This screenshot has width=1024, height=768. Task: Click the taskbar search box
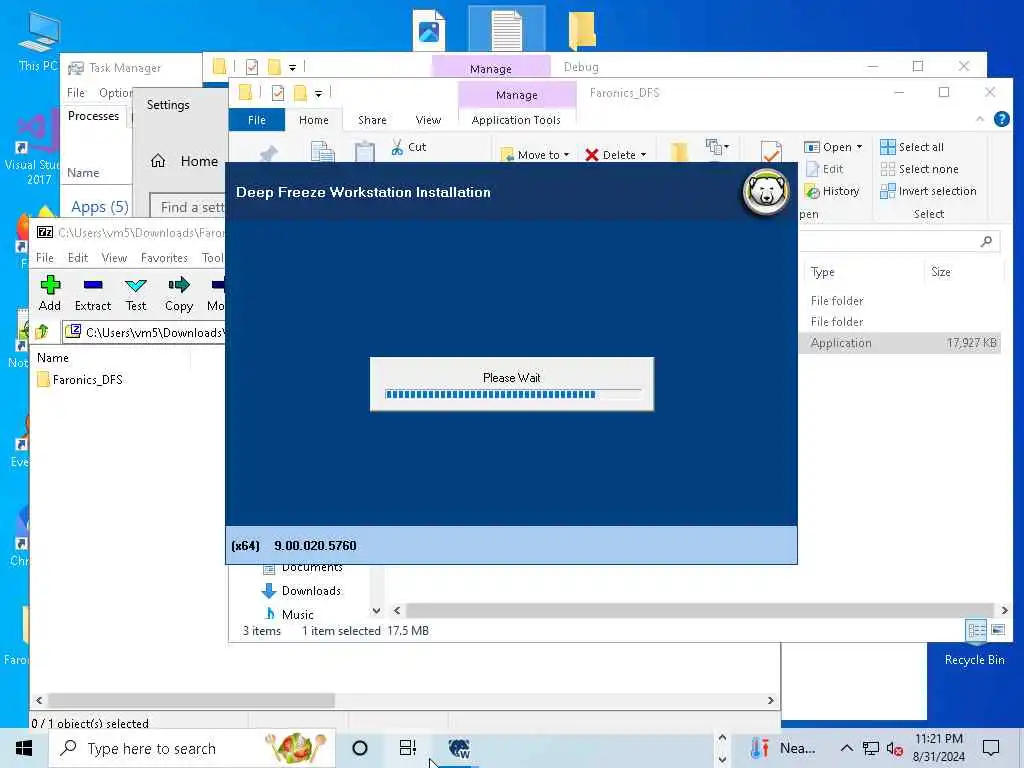tap(192, 748)
